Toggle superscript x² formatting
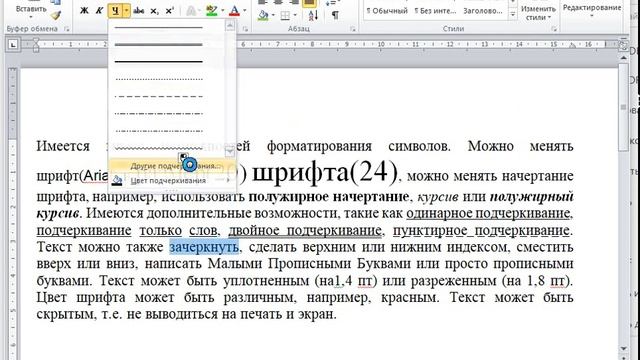The image size is (640, 360). tap(170, 11)
